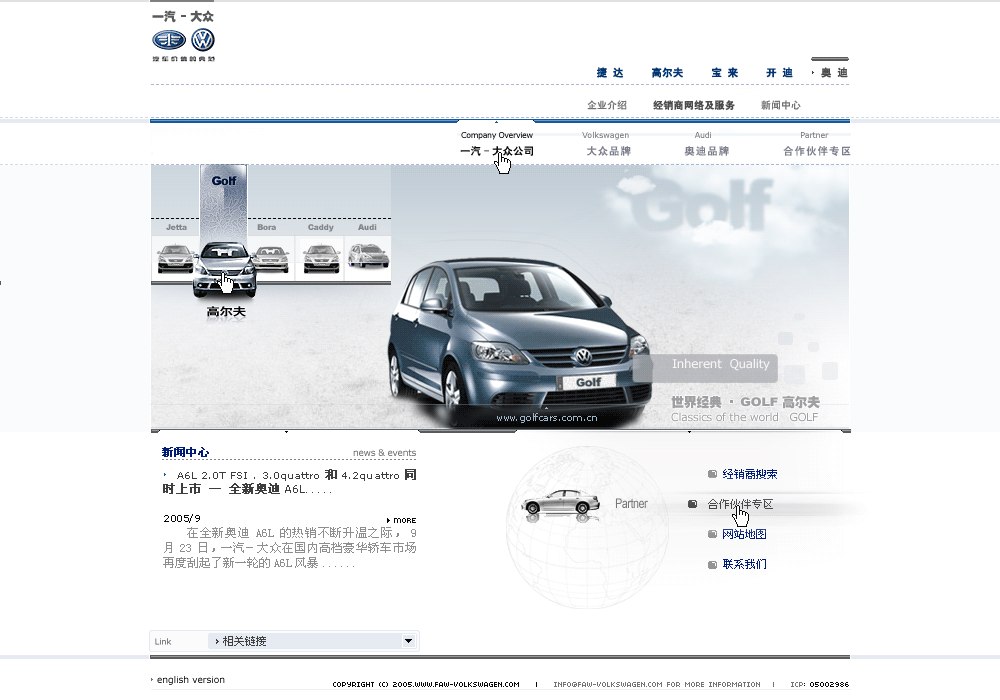Click the ICP: 05002986 footer text

[820, 685]
